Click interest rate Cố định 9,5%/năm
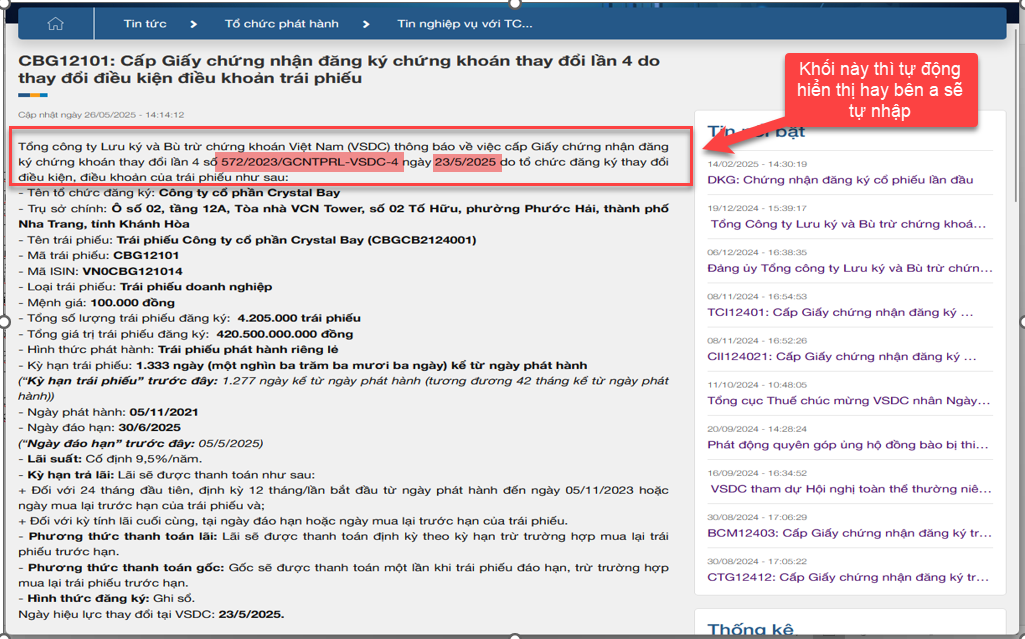The height and width of the screenshot is (639, 1025). (144, 459)
